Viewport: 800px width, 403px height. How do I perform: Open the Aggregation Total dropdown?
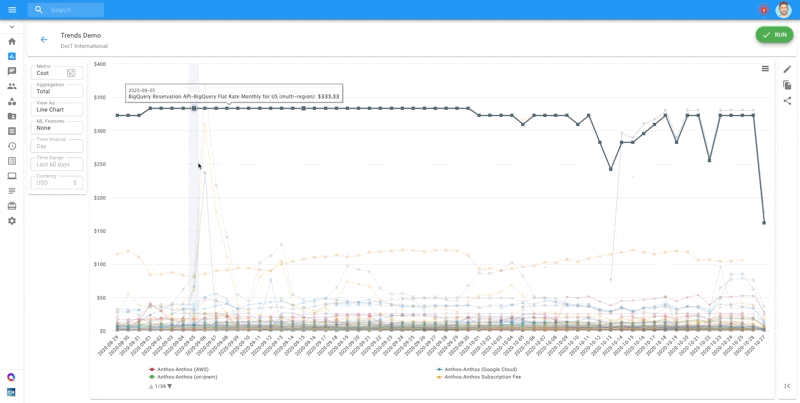point(57,91)
